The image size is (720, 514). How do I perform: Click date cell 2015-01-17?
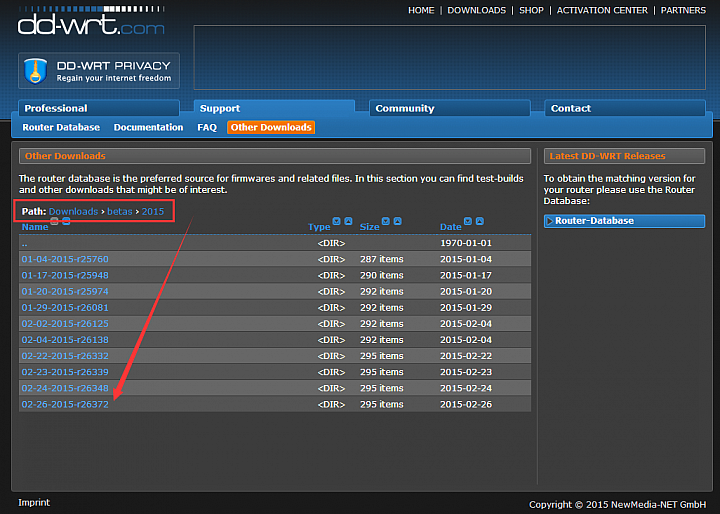pos(466,275)
